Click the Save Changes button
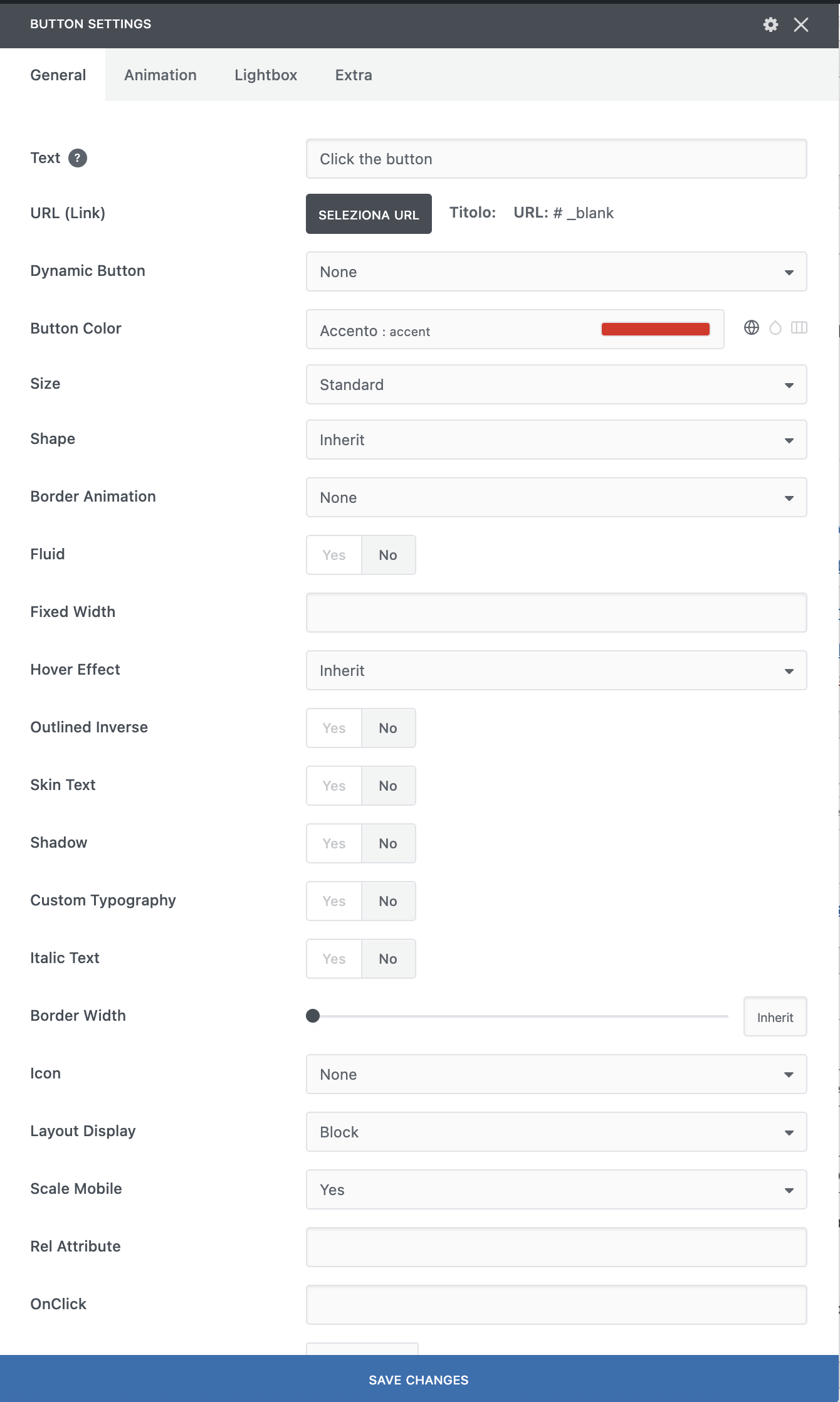 point(419,1379)
